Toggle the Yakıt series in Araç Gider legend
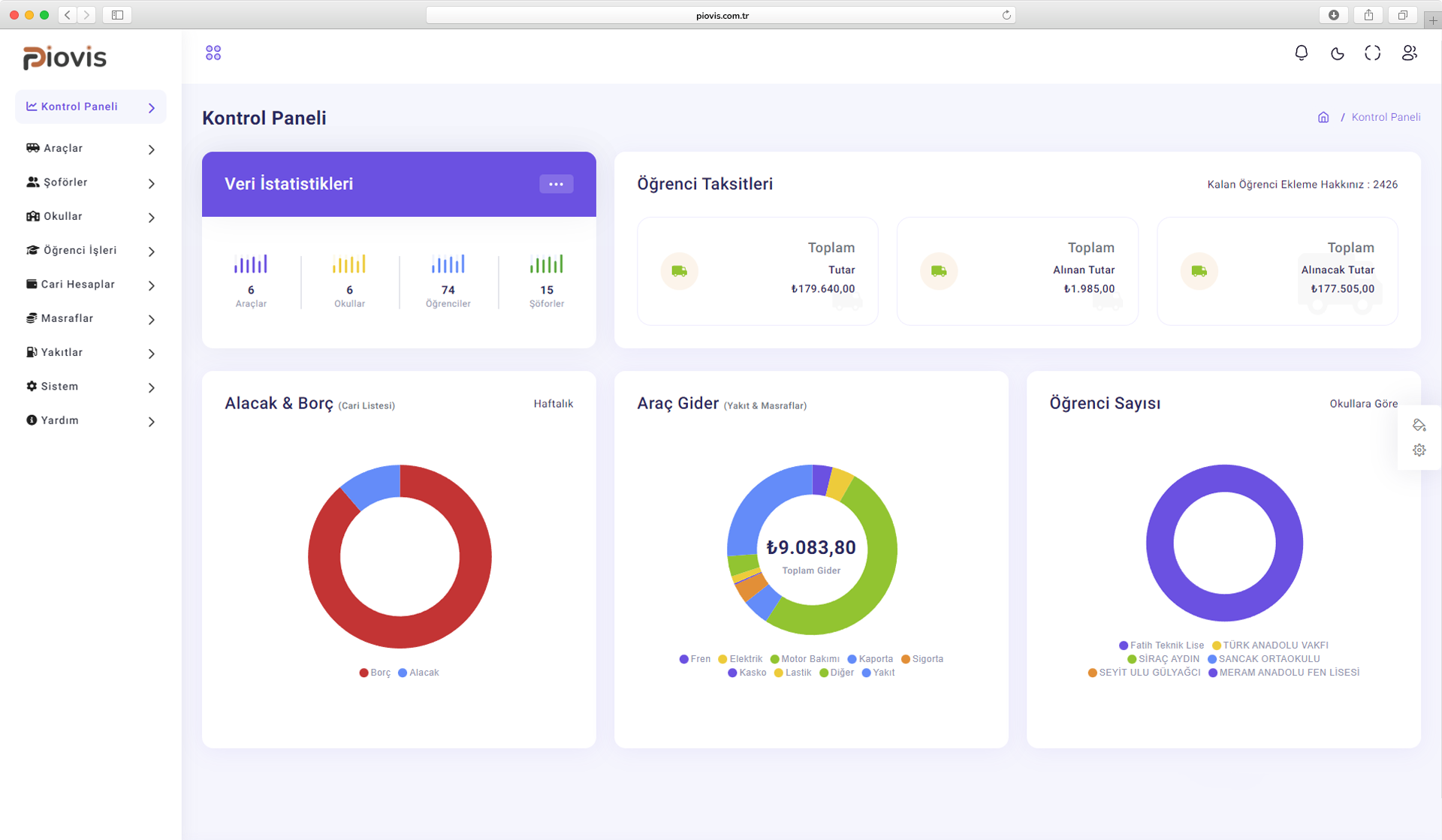 coord(878,673)
